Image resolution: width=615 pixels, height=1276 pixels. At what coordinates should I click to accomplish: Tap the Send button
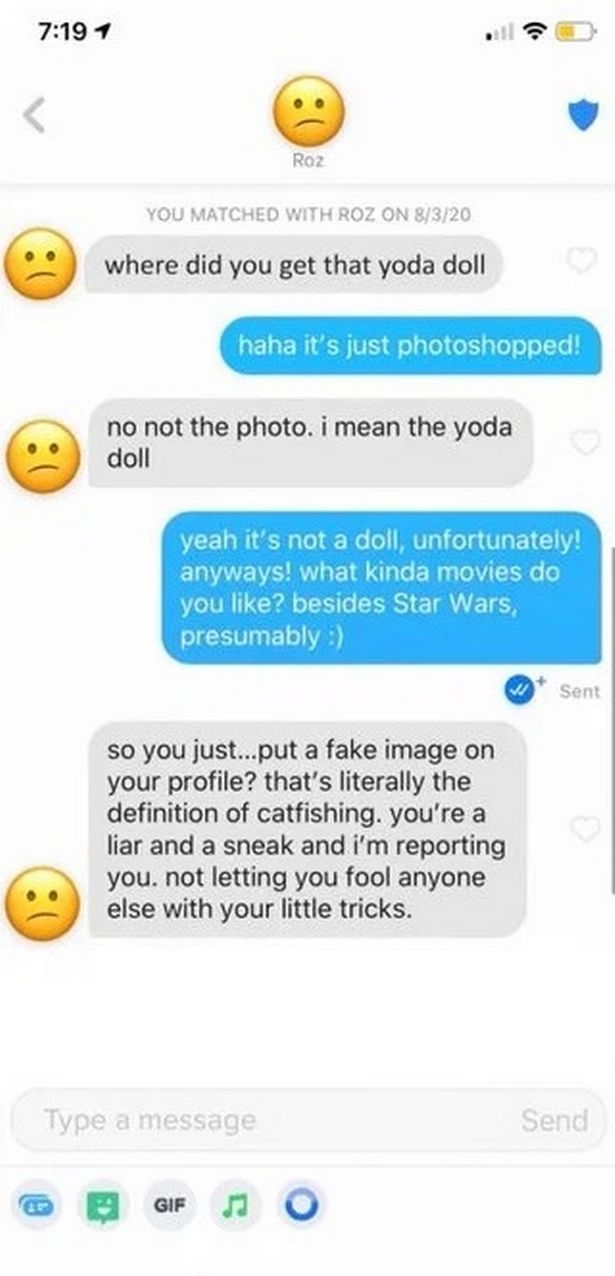[554, 1120]
